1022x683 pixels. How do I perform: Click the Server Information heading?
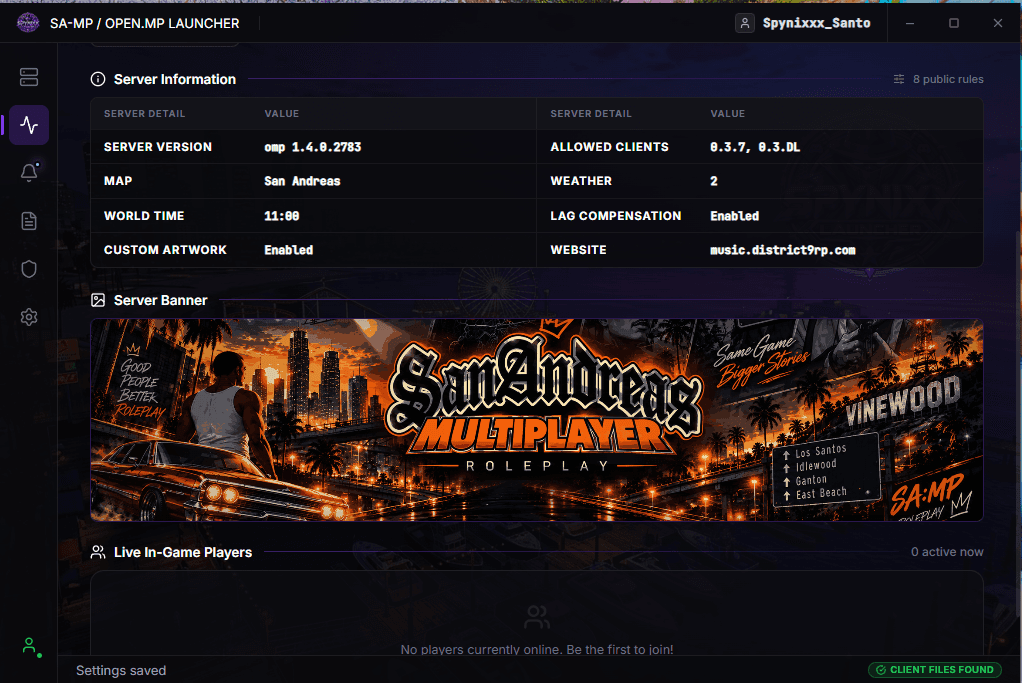pyautogui.click(x=175, y=79)
